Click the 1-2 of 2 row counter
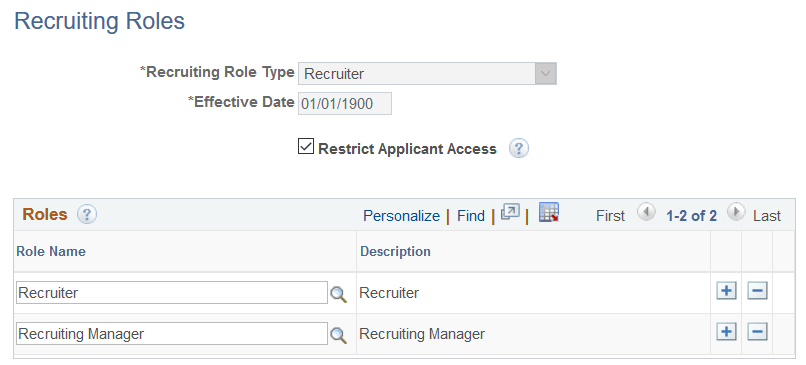Viewport: 806px width, 365px height. click(x=691, y=216)
